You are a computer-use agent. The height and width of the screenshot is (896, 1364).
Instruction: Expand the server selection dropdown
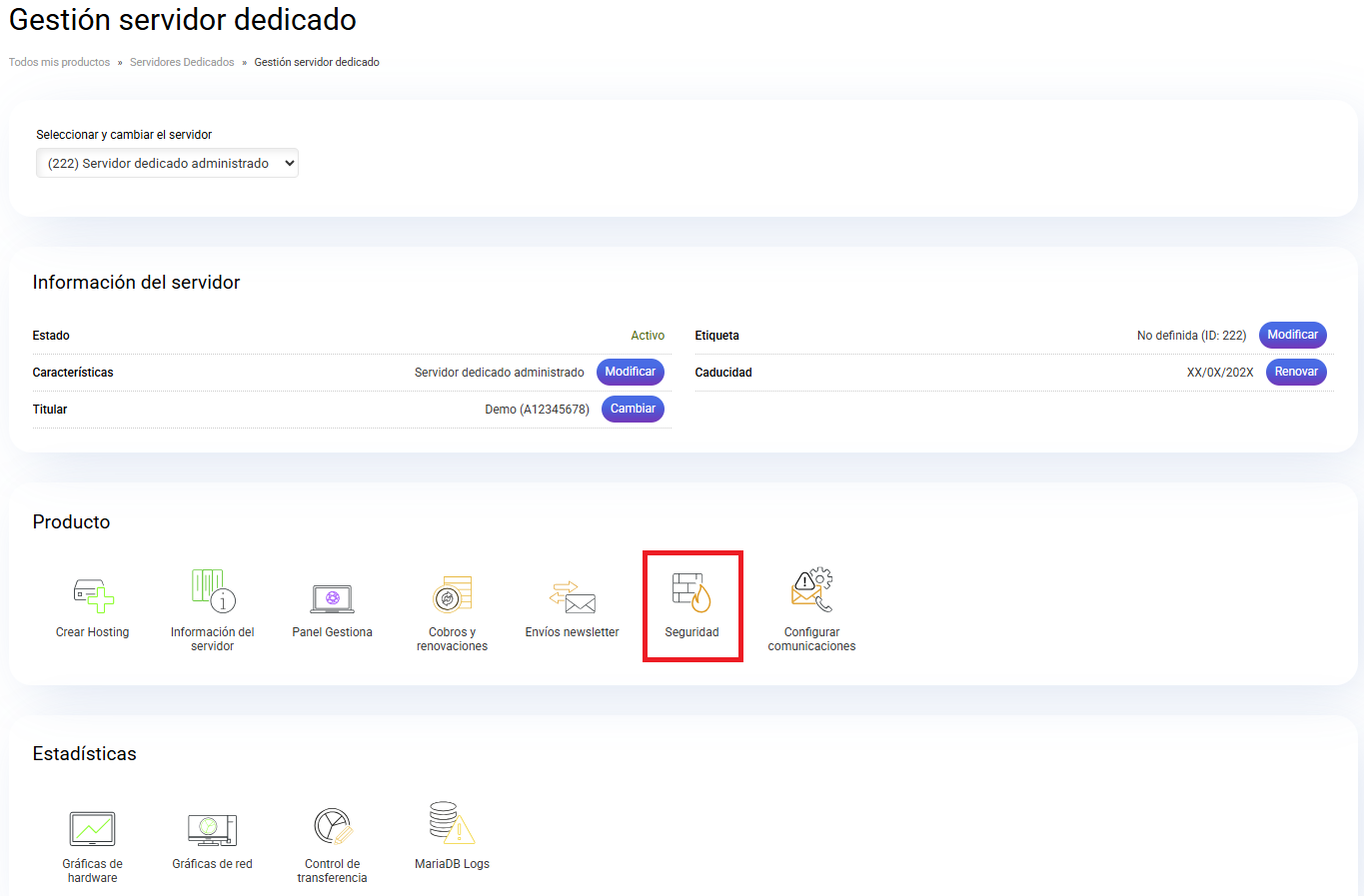(167, 163)
